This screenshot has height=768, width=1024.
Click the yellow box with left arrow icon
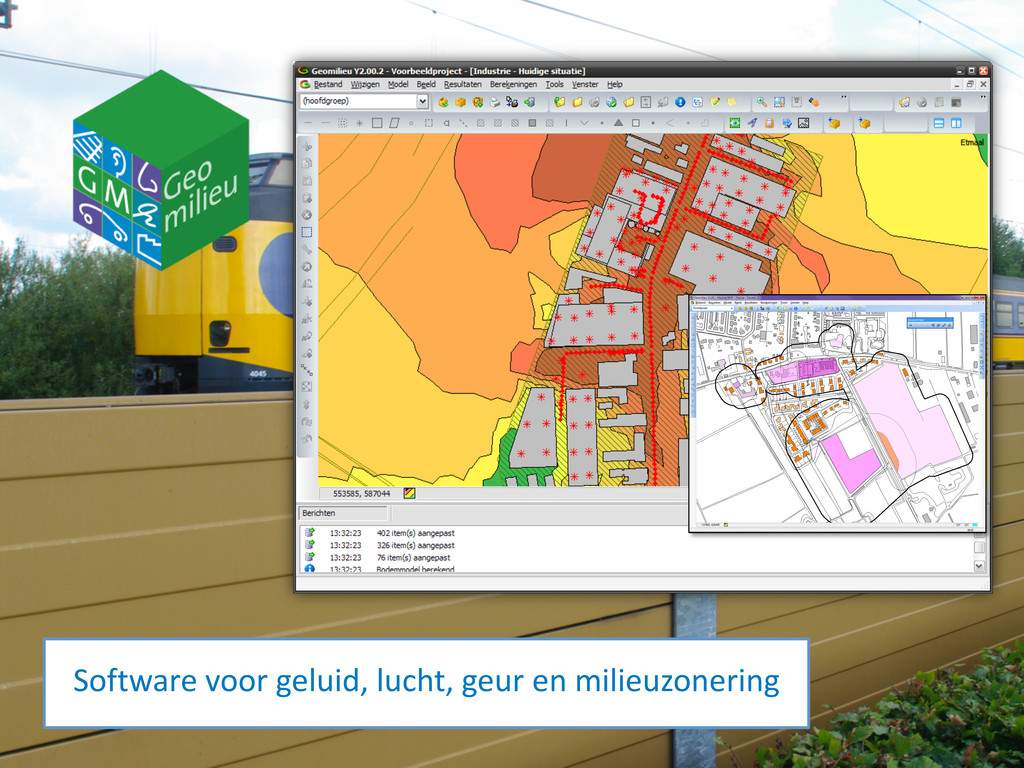(x=834, y=123)
